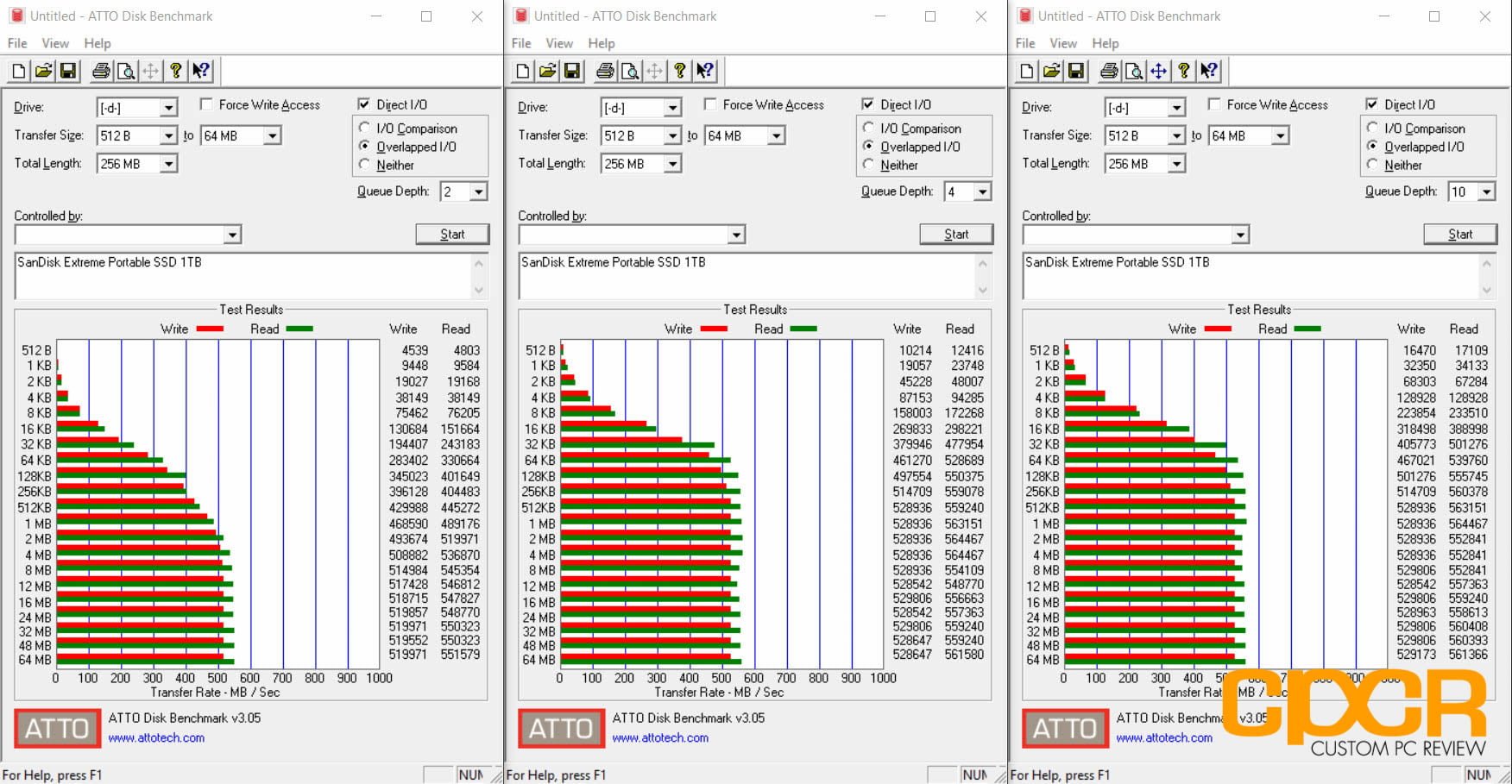Select Neither radio in right window
This screenshot has width=1512, height=784.
coord(1372,165)
